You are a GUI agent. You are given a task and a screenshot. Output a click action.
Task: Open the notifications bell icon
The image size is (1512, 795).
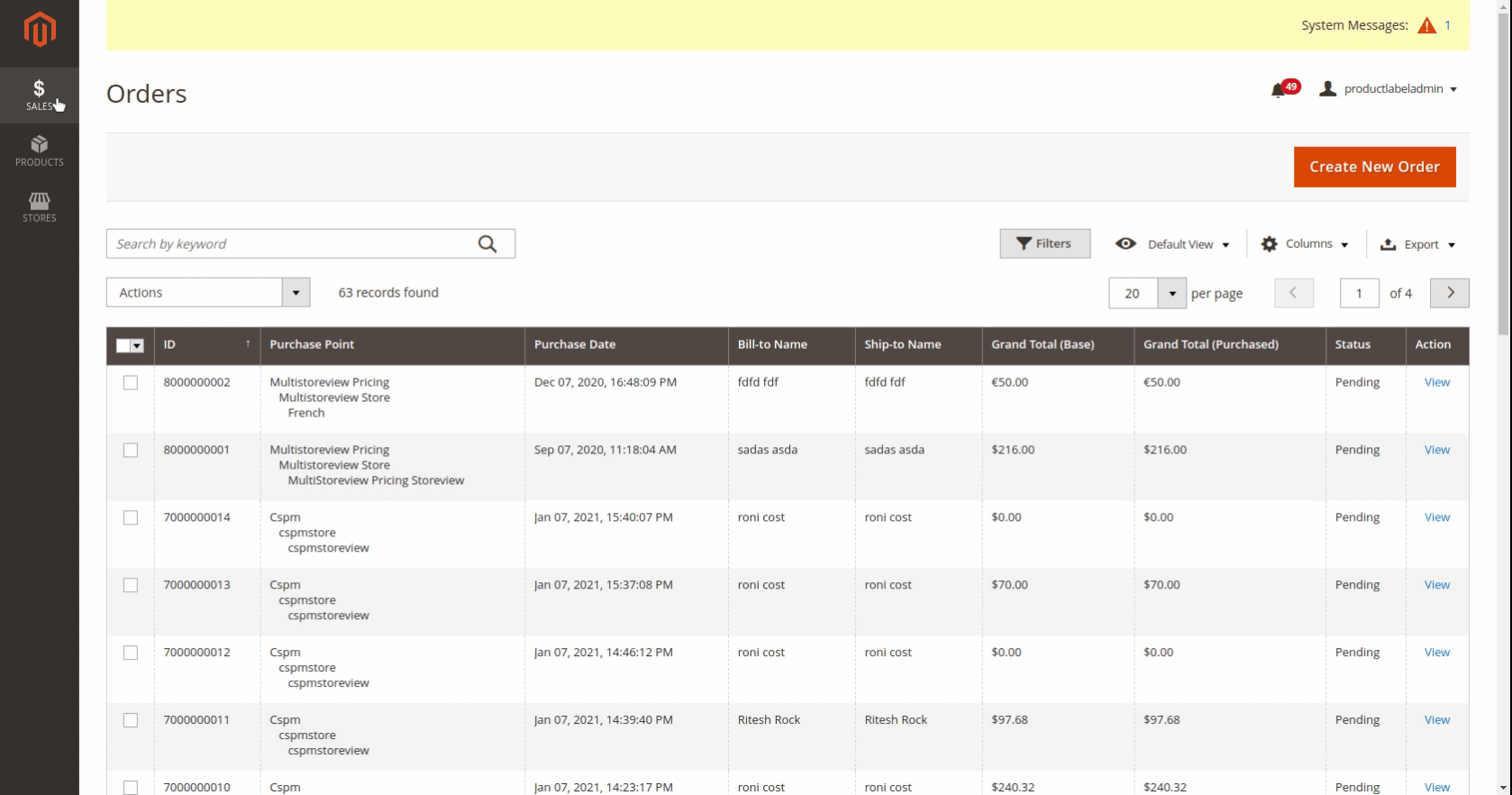coord(1279,89)
